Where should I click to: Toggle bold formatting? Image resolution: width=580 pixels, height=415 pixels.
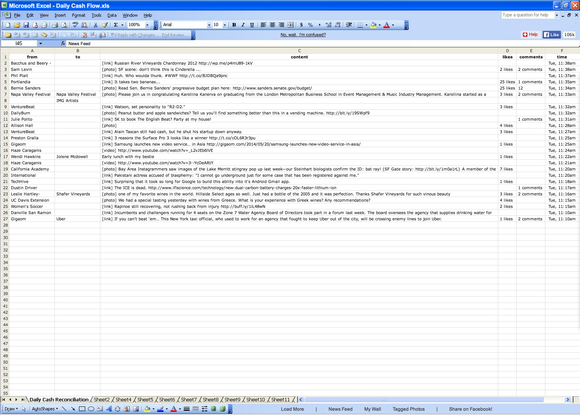click(x=234, y=25)
